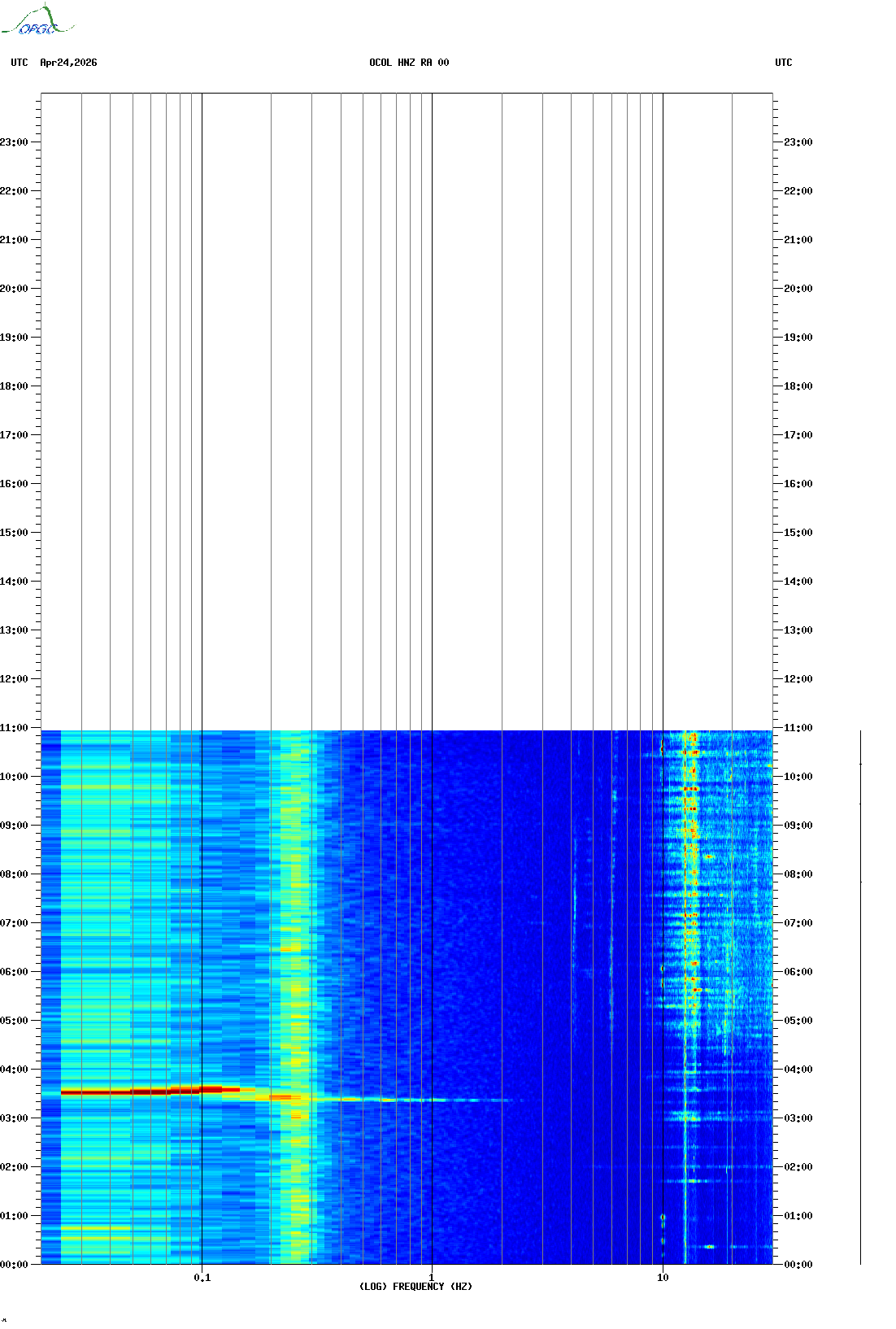Image resolution: width=896 pixels, height=1329 pixels.
Task: Click the right axis 05:00 label
Action: click(798, 1021)
